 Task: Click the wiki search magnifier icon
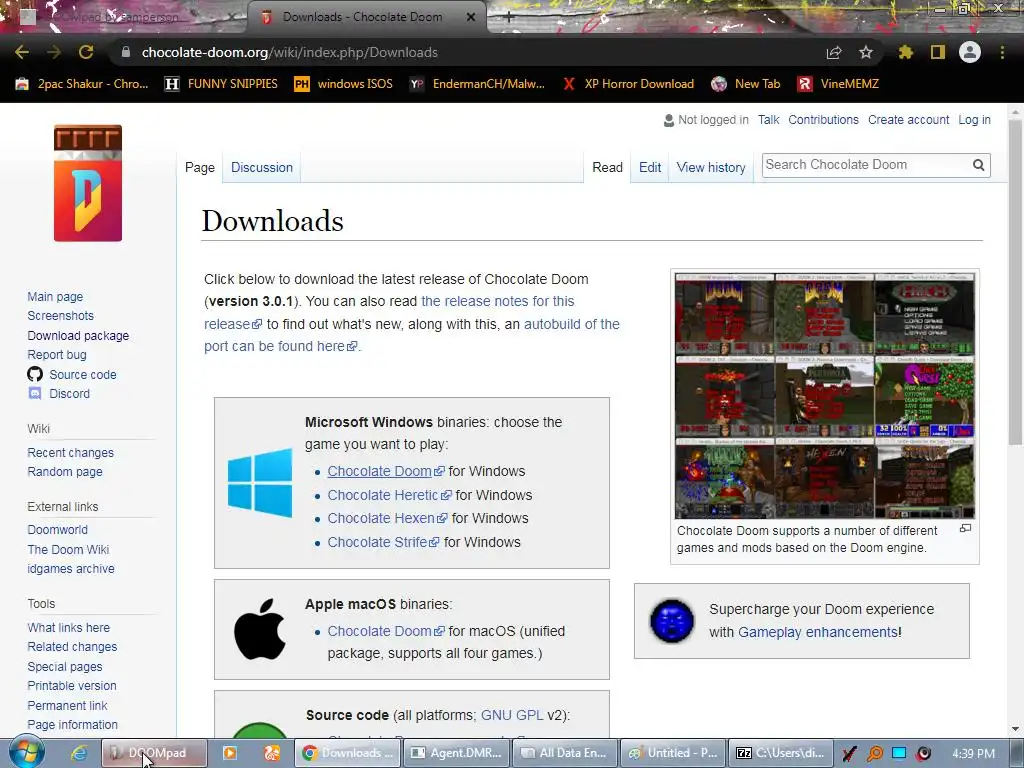pos(978,165)
